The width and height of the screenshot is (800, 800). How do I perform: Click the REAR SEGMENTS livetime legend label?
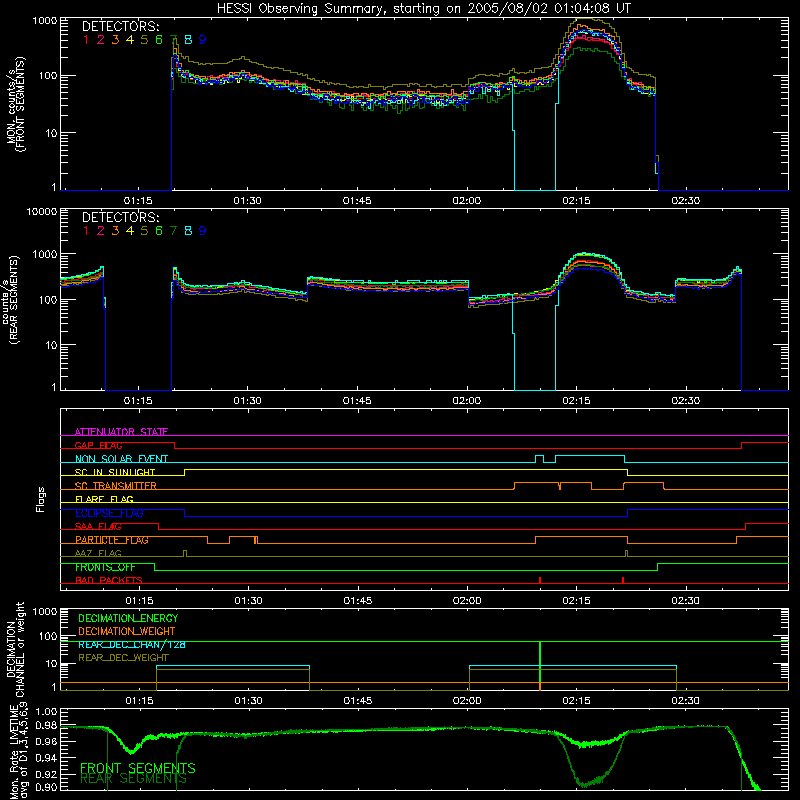point(134,779)
